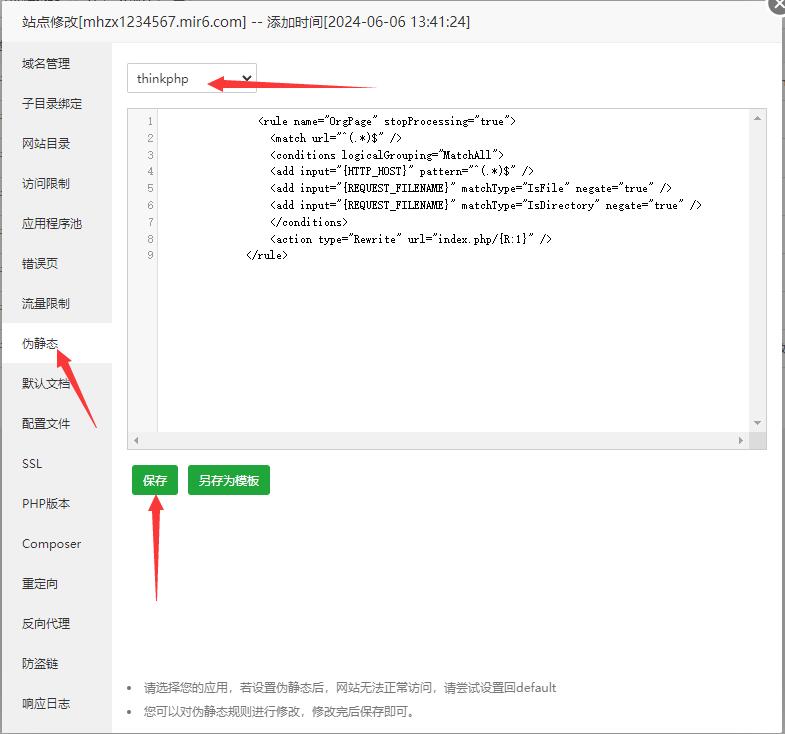Go to the 网站目录 section
The height and width of the screenshot is (734, 785).
tap(46, 144)
